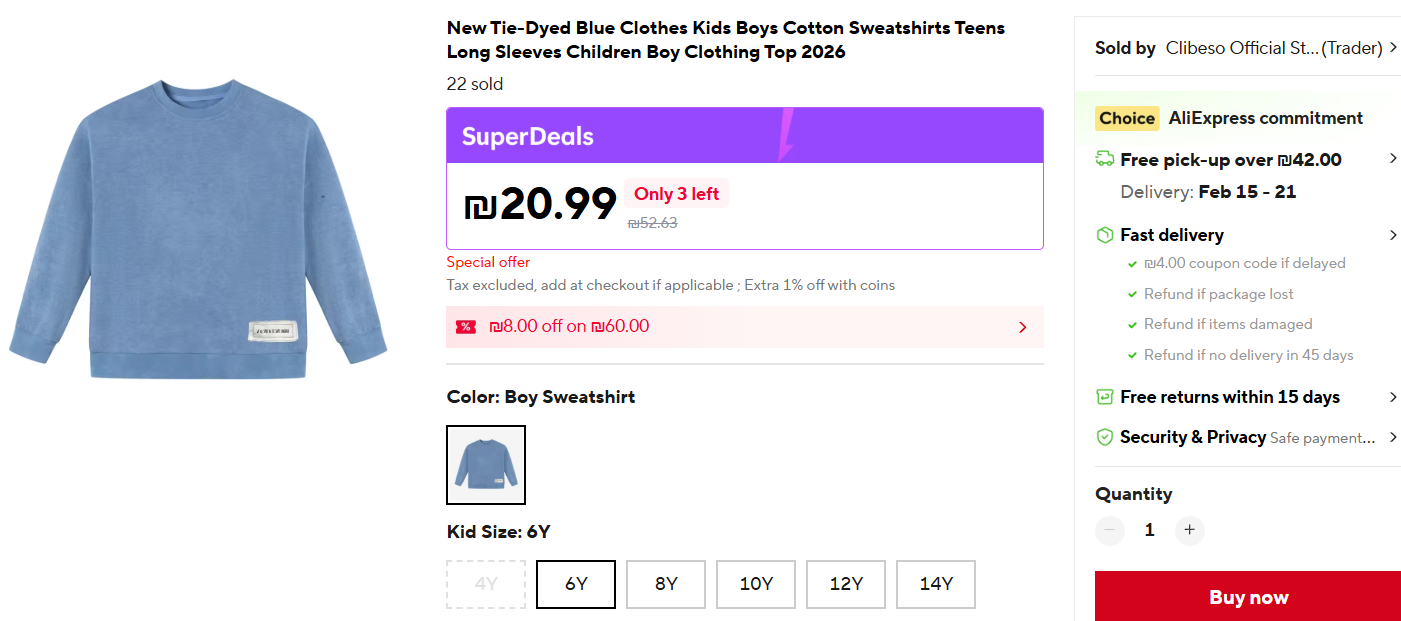Viewport: 1401px width, 621px height.
Task: Increase quantity with the plus button
Action: pos(1189,530)
